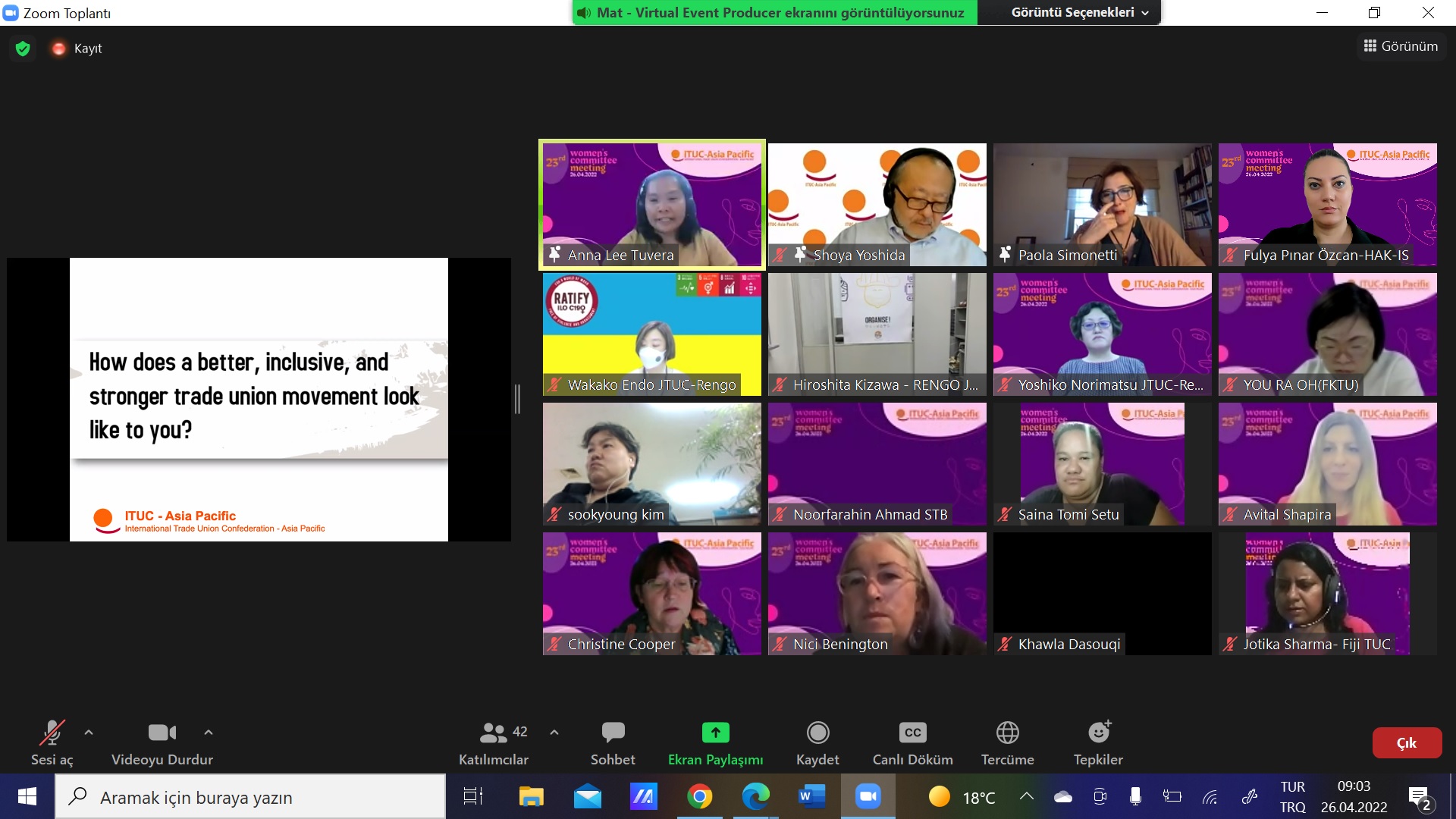Viewport: 1456px width, 819px height.
Task: Open the Katılımcılar participants panel
Action: pos(494,742)
